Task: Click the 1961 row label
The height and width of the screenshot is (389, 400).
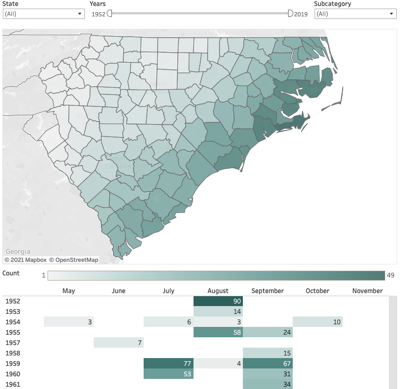Action: [13, 384]
